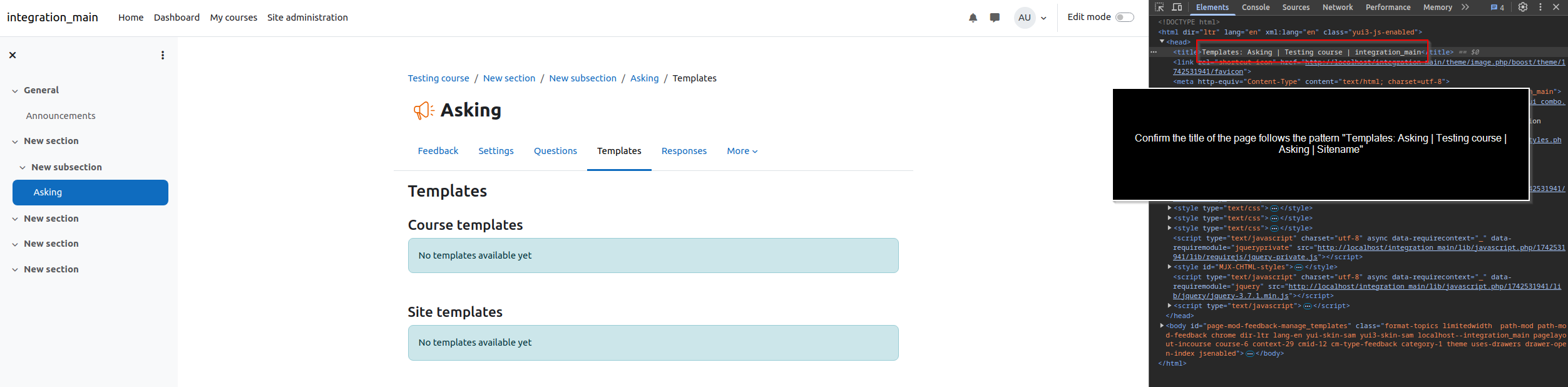Open Site administration
This screenshot has height=387, width=1568.
[x=307, y=18]
